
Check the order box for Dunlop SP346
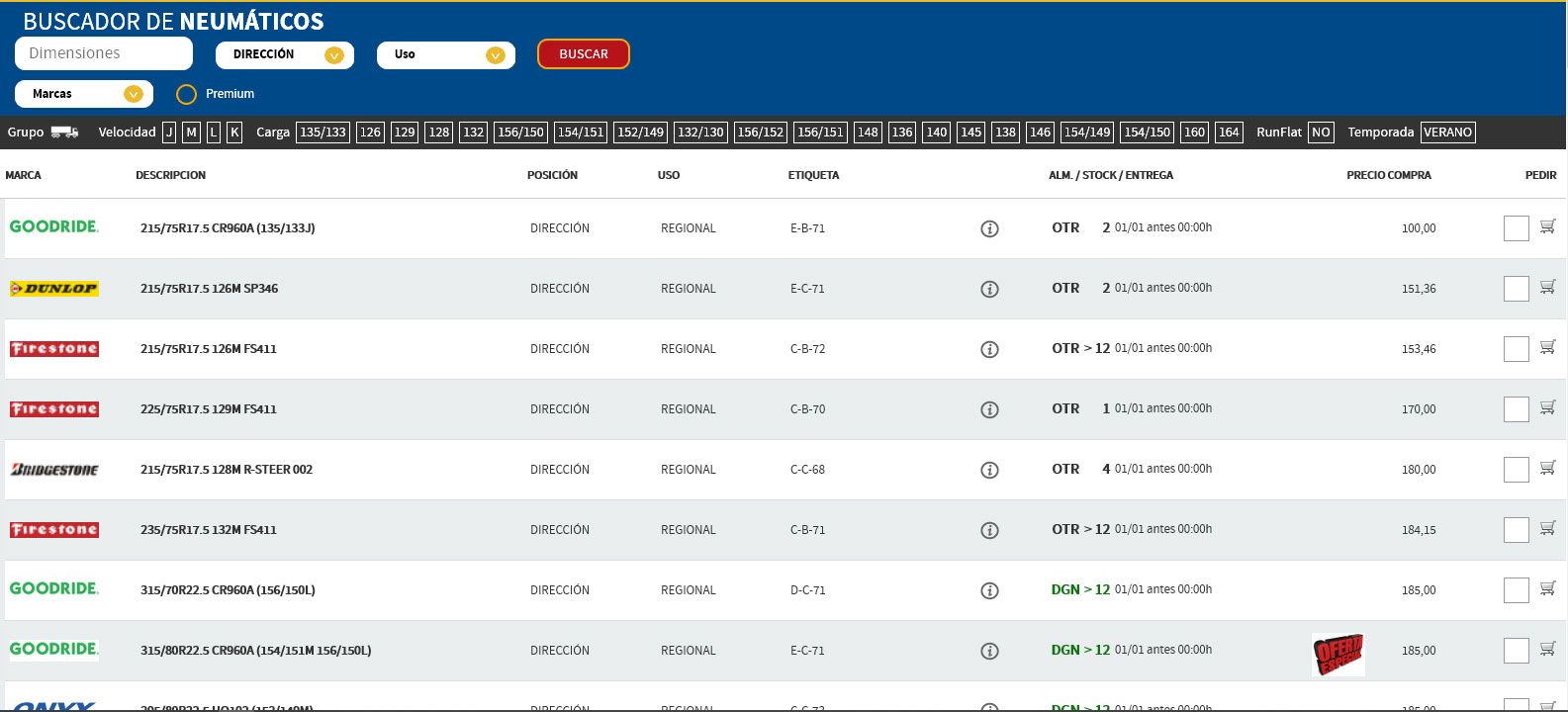pyautogui.click(x=1516, y=289)
